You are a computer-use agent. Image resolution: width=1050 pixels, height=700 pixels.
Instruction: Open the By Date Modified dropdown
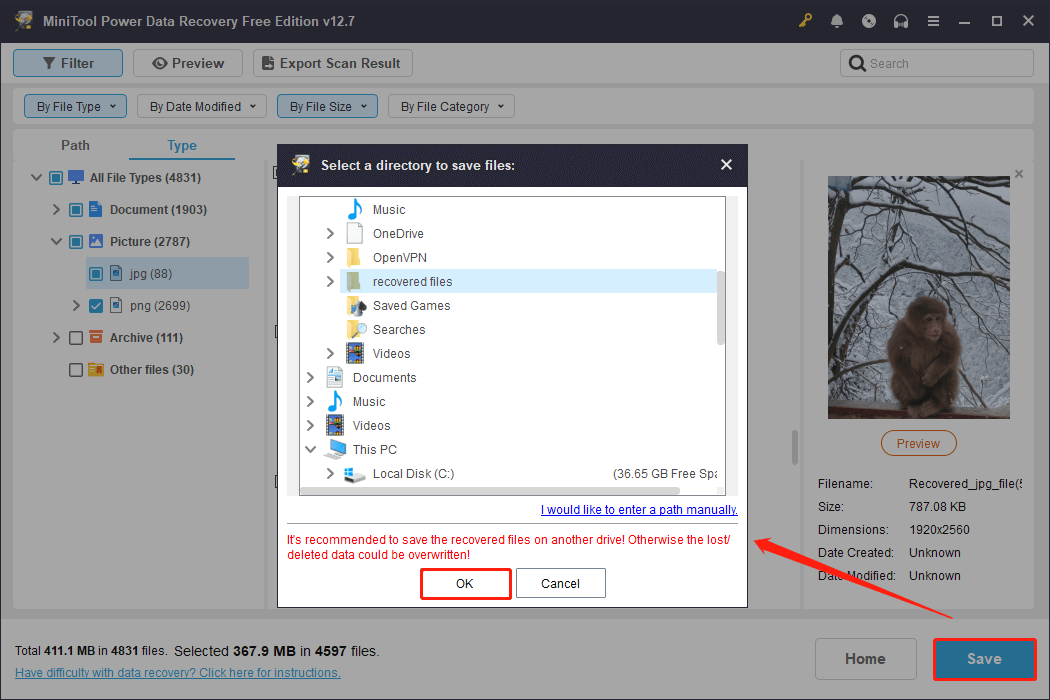pos(201,106)
